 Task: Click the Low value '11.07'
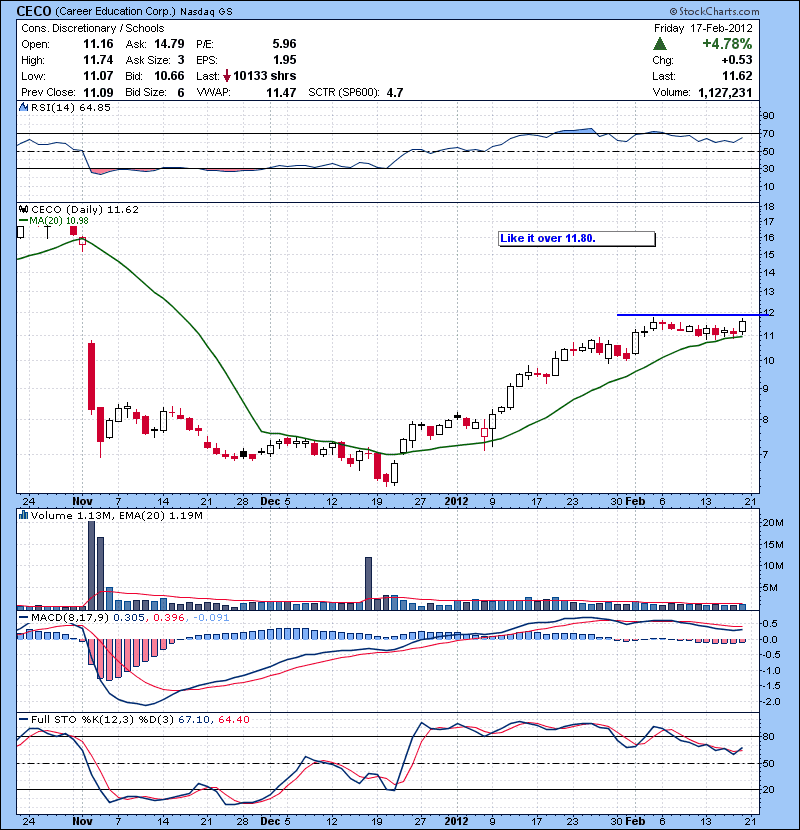[x=98, y=76]
